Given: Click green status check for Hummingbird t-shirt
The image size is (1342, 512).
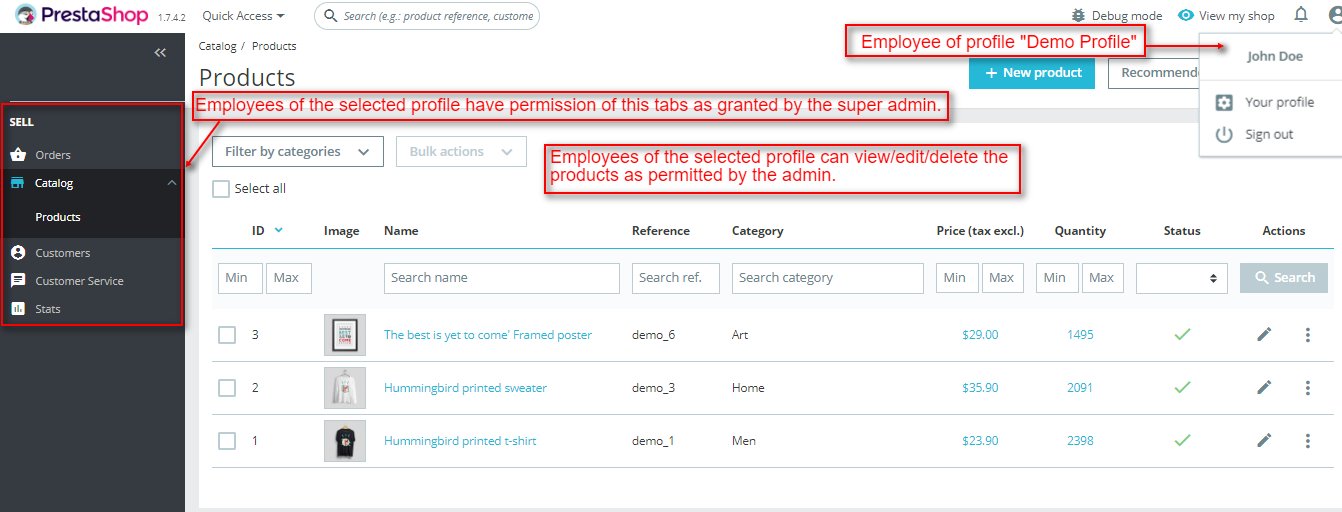Looking at the screenshot, I should (x=1182, y=440).
